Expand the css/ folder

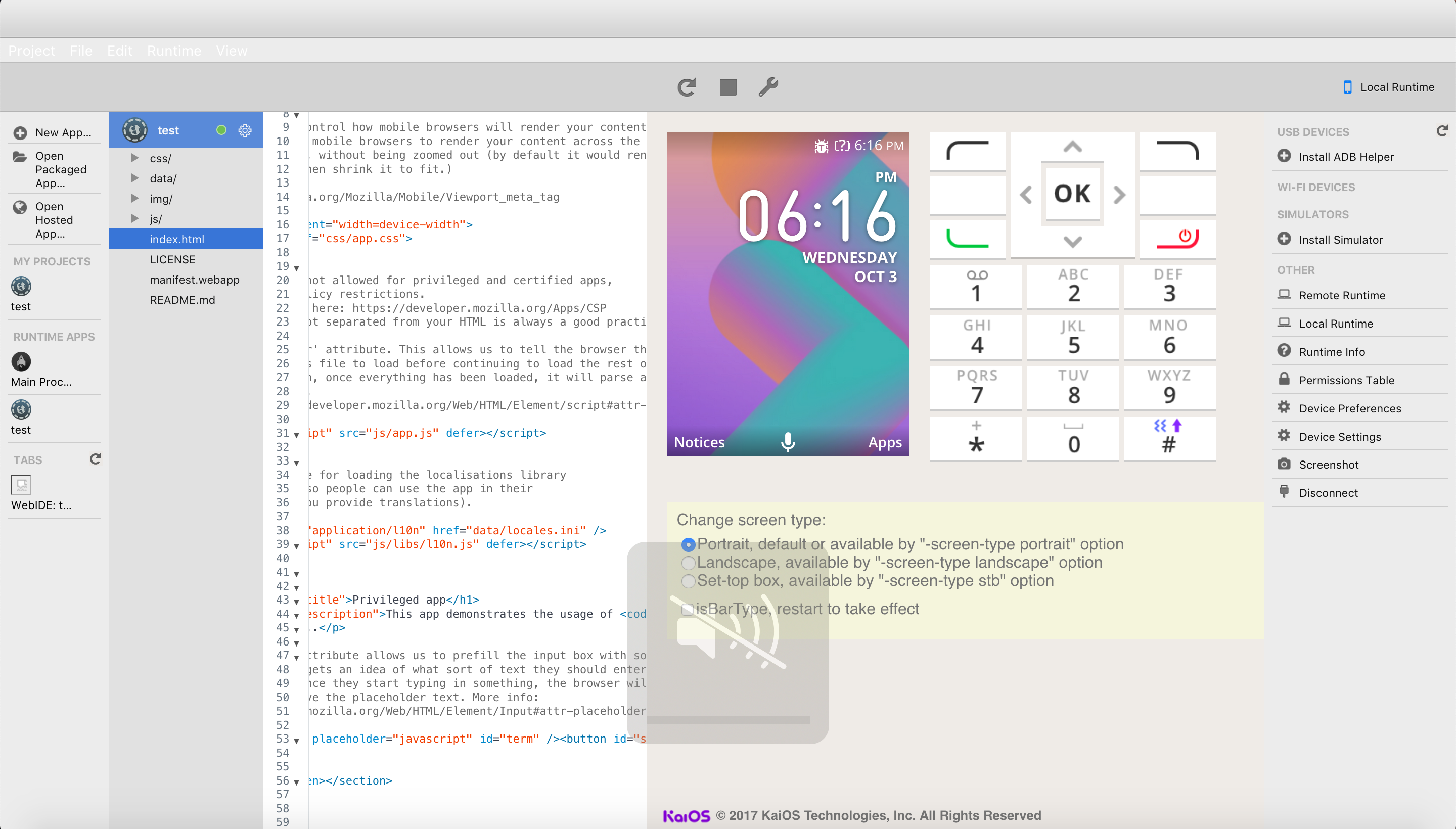(135, 158)
